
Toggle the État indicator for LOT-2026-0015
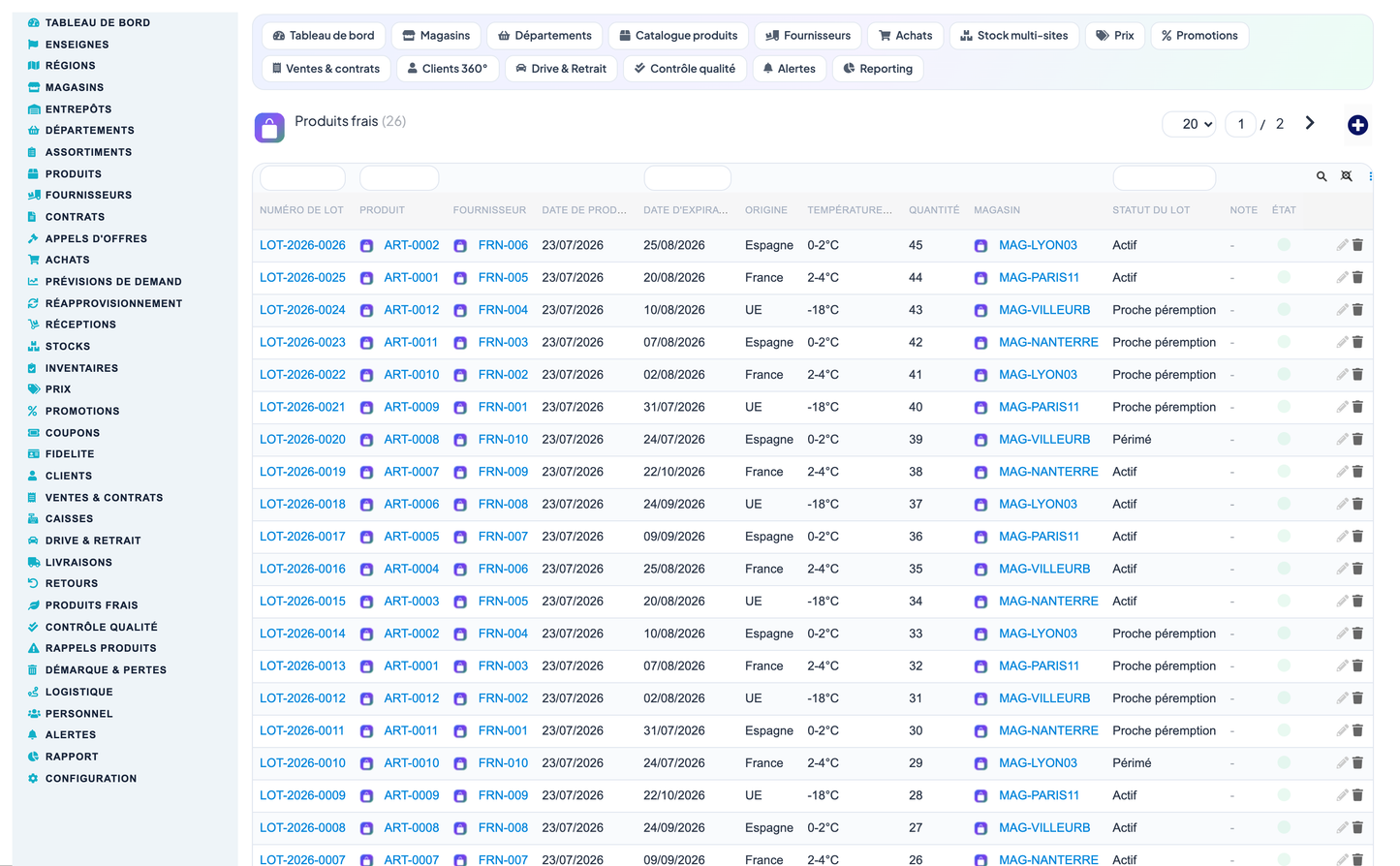click(x=1284, y=601)
